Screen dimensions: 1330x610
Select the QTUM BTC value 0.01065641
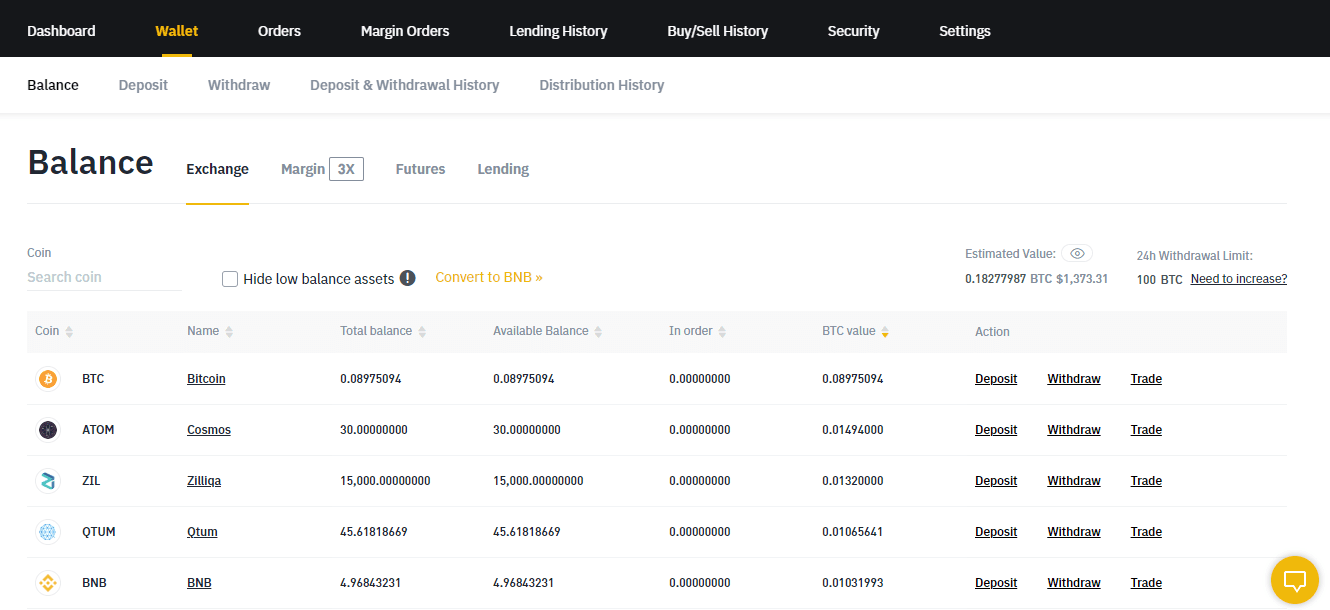click(x=853, y=532)
